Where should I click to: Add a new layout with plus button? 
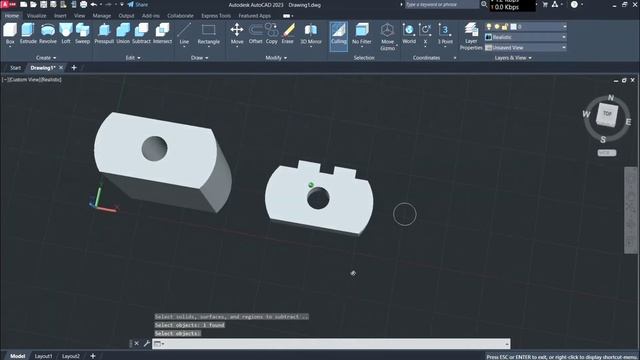coord(93,356)
